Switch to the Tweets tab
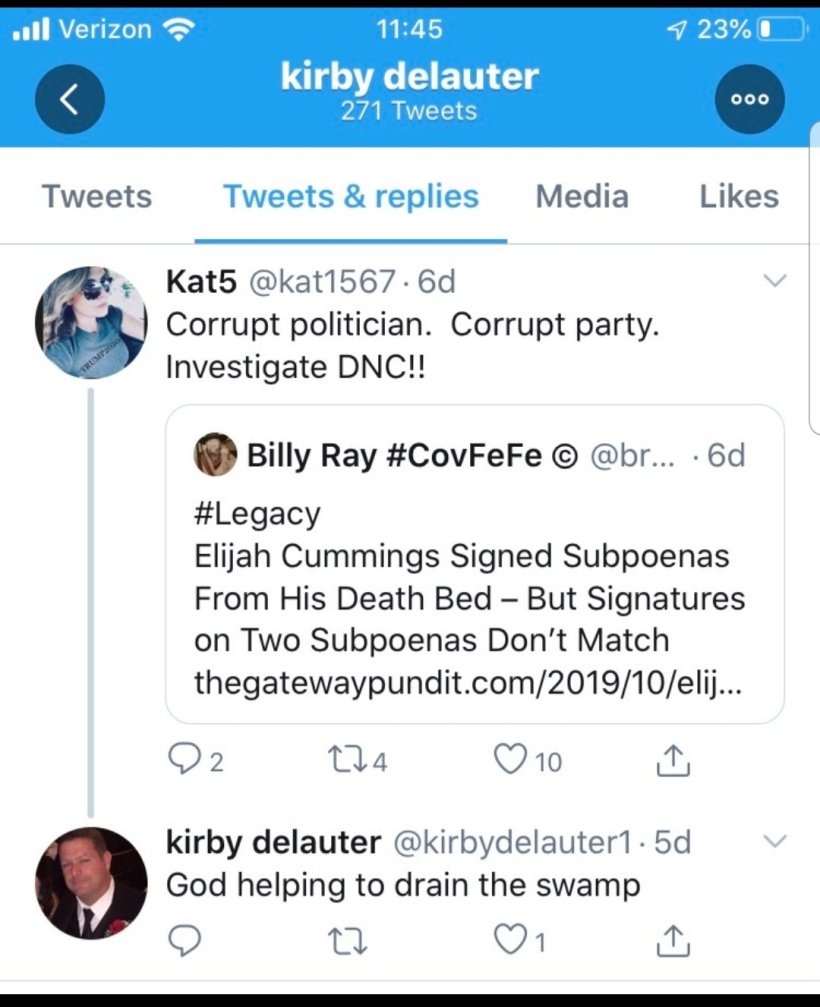The width and height of the screenshot is (820, 1007). (x=97, y=196)
